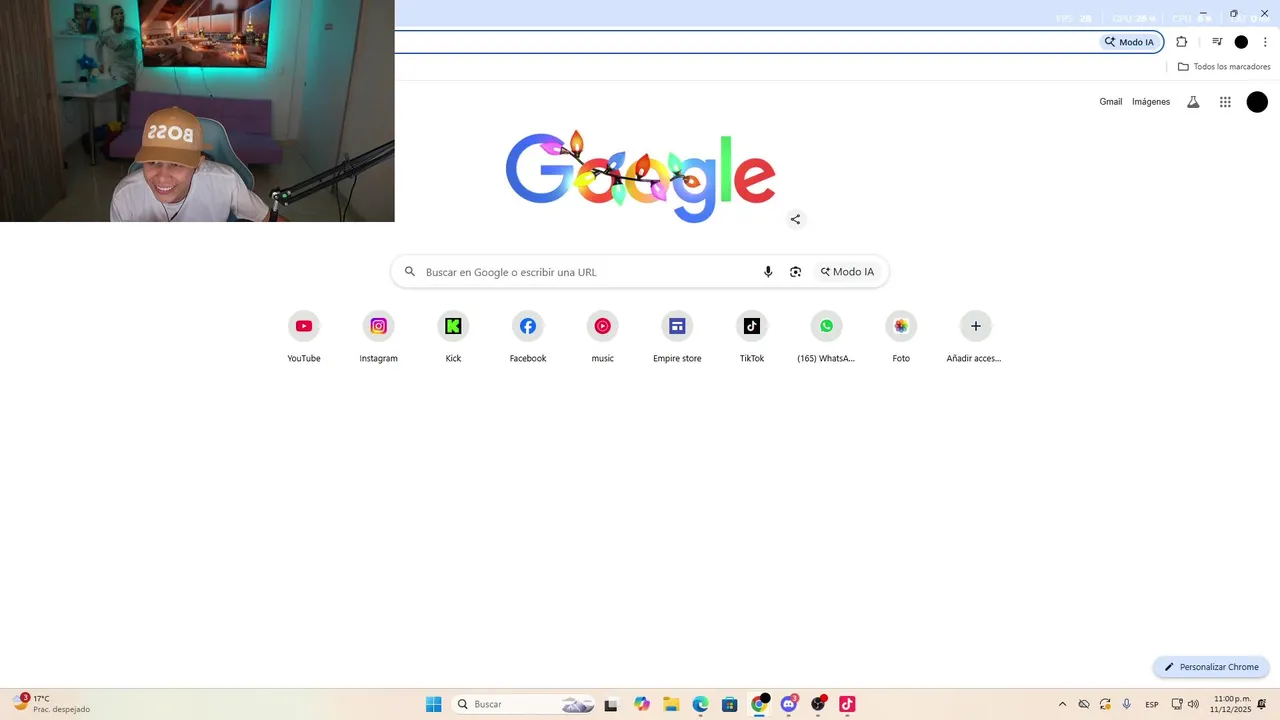Open the Chrome extensions puzzle icon
Screen dimensions: 1280x720
pyautogui.click(x=1182, y=42)
